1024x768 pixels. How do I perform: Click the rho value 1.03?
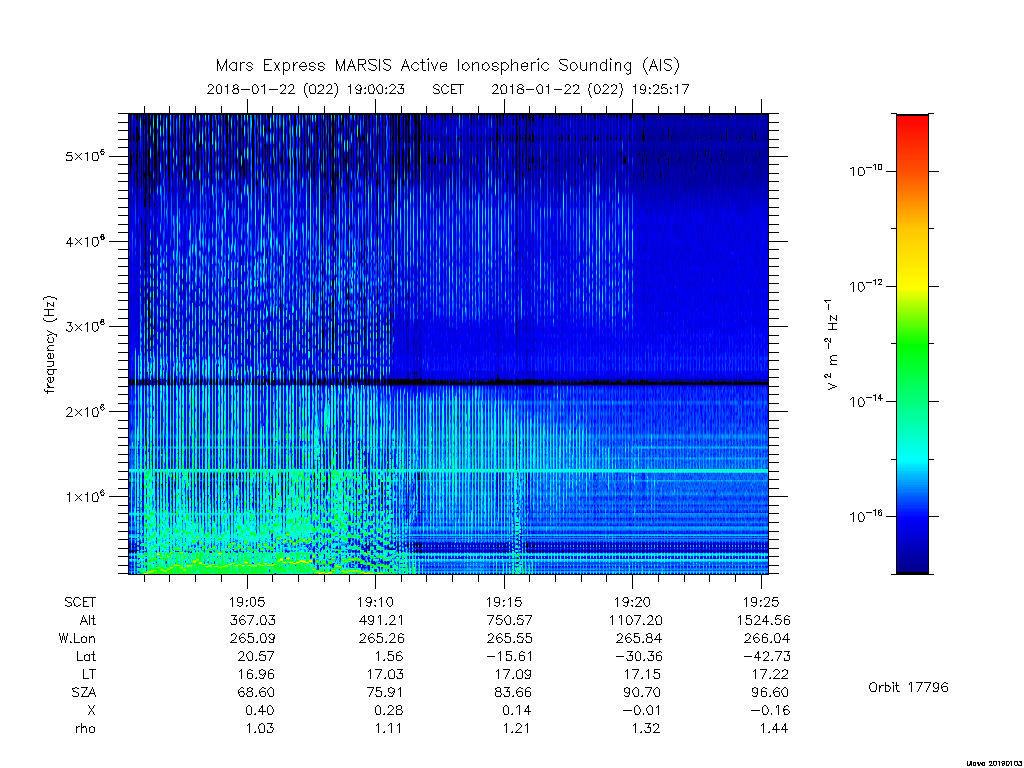(x=260, y=728)
